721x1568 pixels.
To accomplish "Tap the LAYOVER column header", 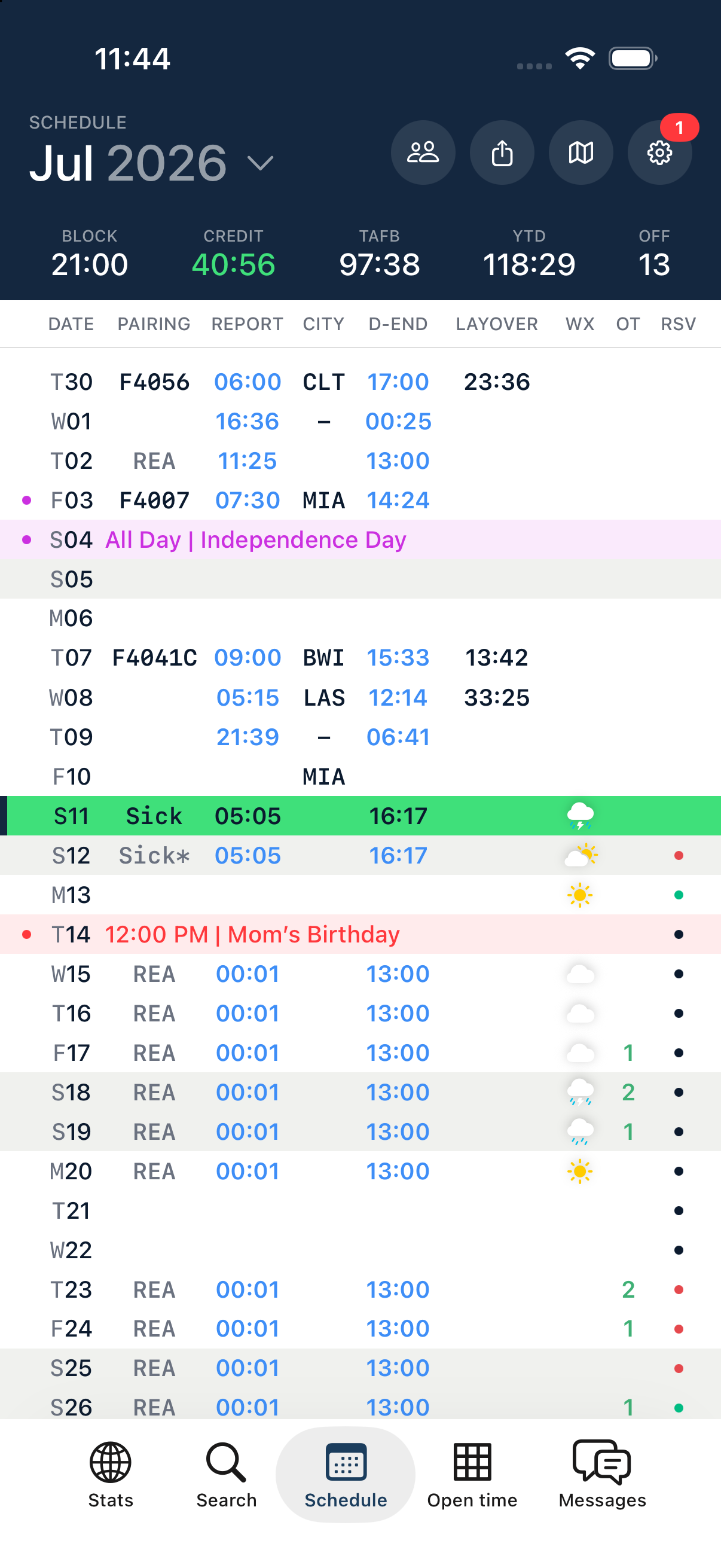I will pos(496,324).
